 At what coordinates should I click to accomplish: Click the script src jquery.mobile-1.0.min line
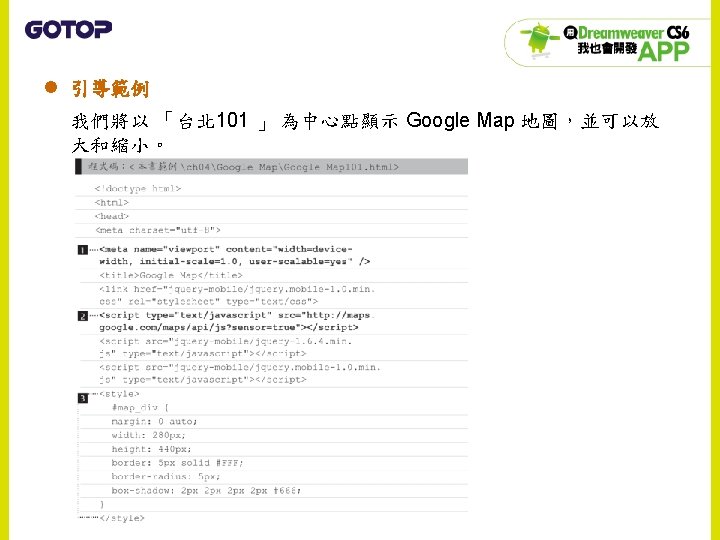click(240, 367)
